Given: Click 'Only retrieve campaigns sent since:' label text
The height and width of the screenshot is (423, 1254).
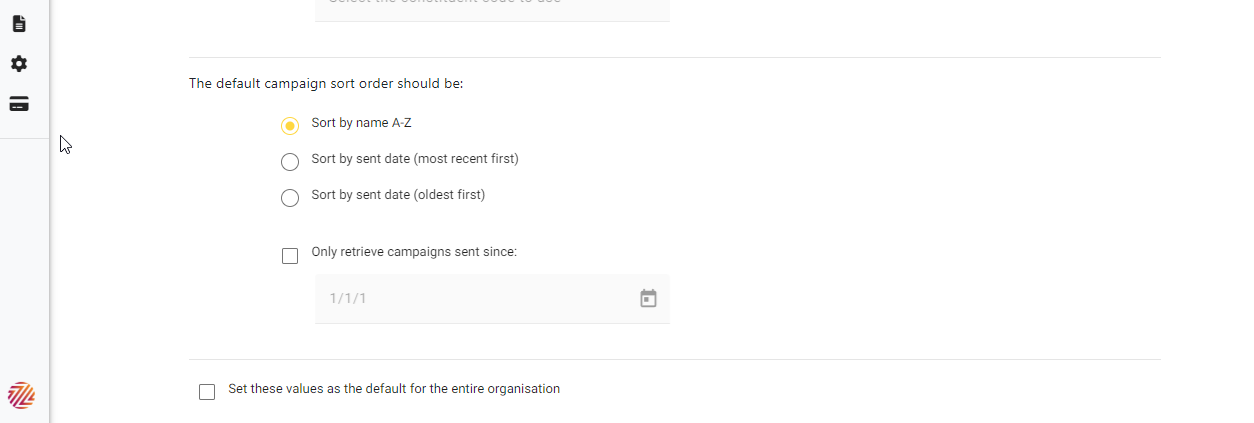Looking at the screenshot, I should pyautogui.click(x=414, y=252).
